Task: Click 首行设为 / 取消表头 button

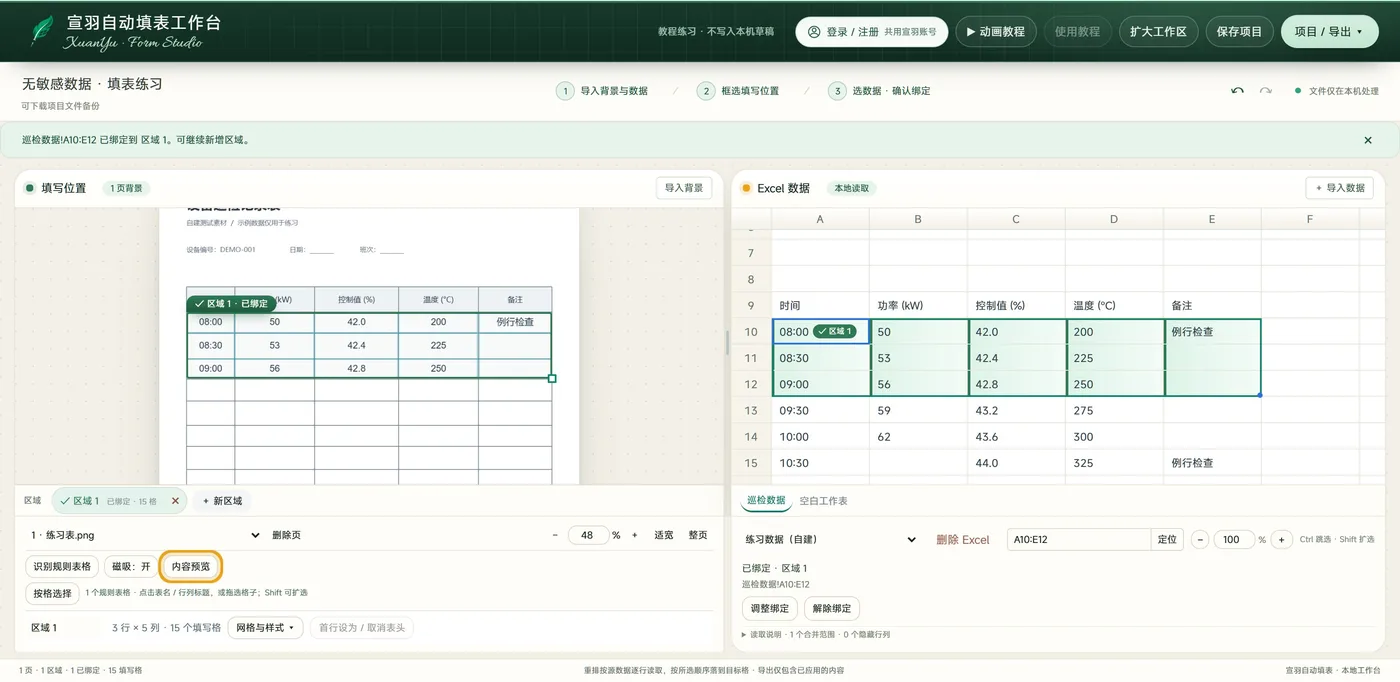Action: [362, 628]
